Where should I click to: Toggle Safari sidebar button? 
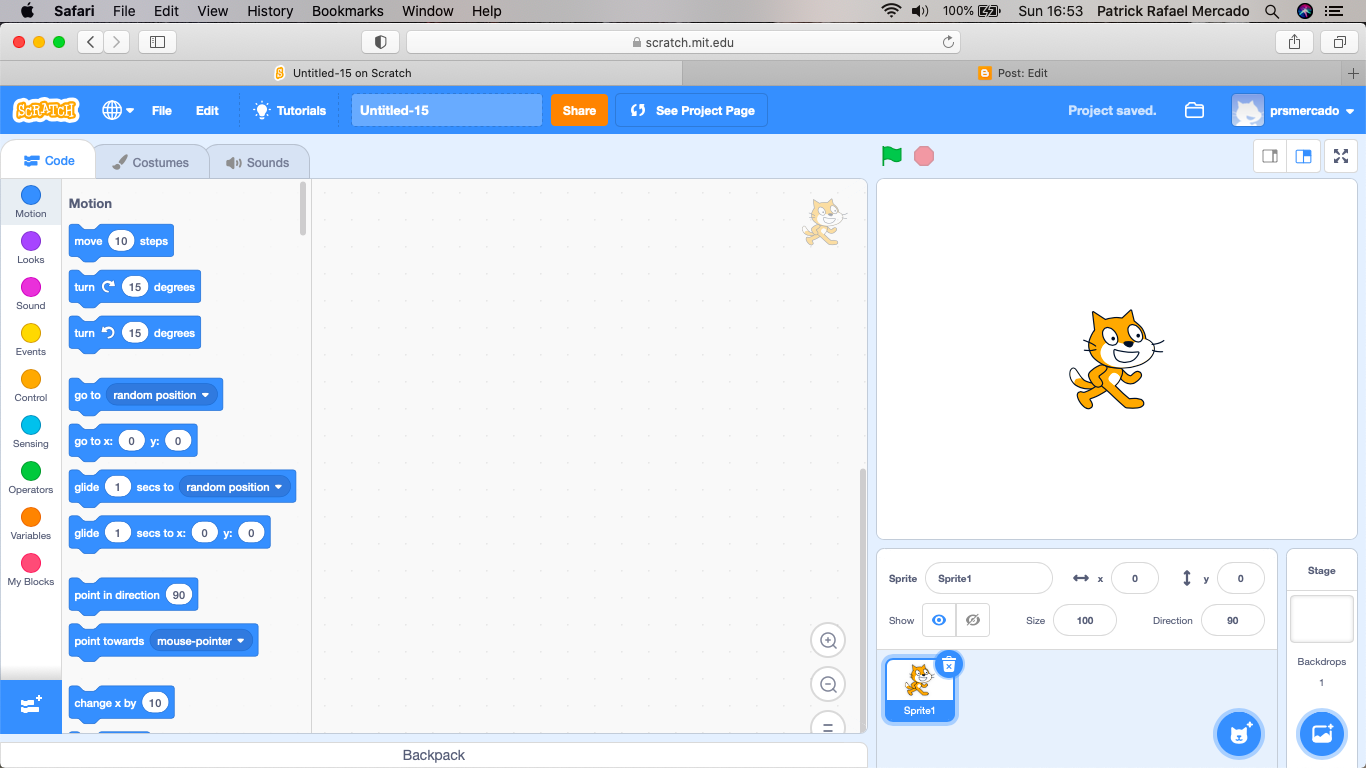tap(158, 42)
